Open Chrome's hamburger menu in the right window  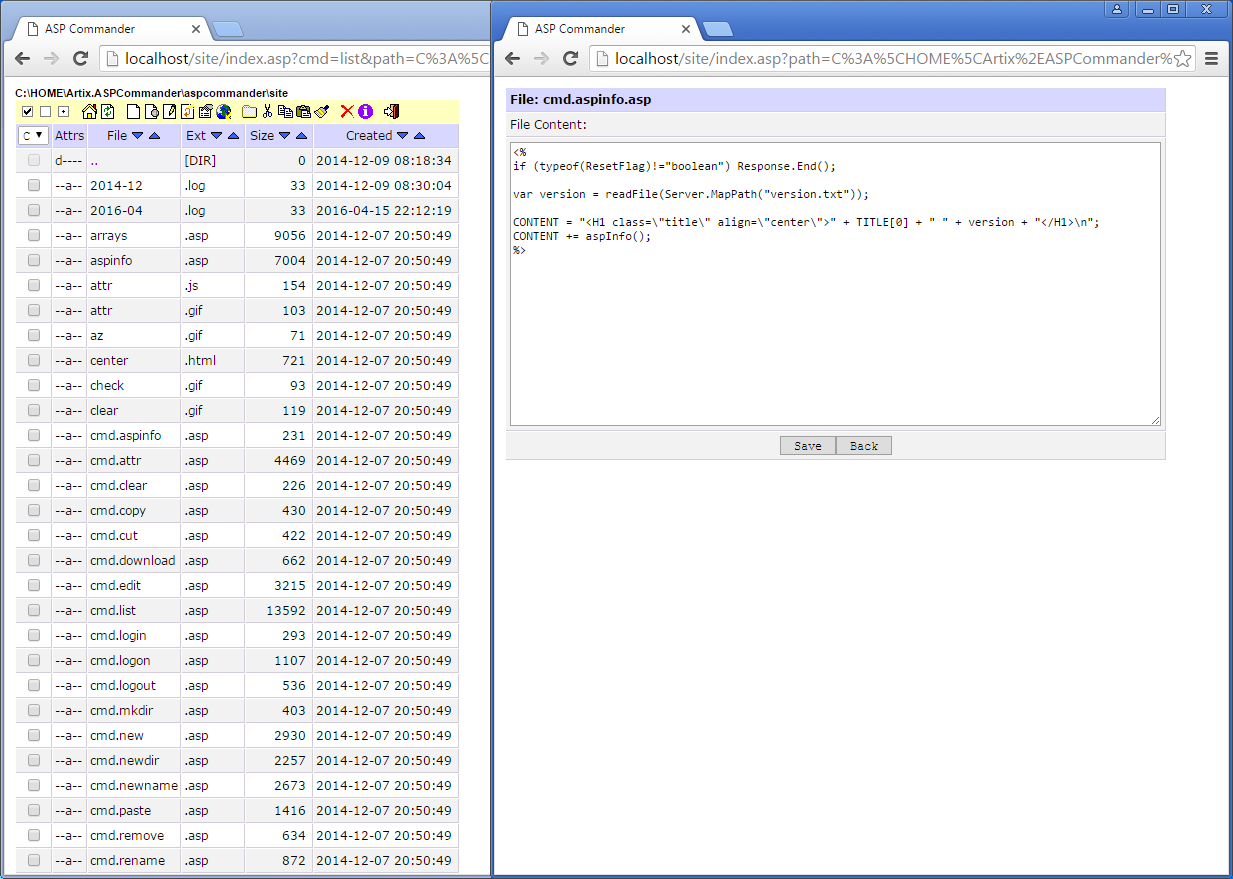1211,58
